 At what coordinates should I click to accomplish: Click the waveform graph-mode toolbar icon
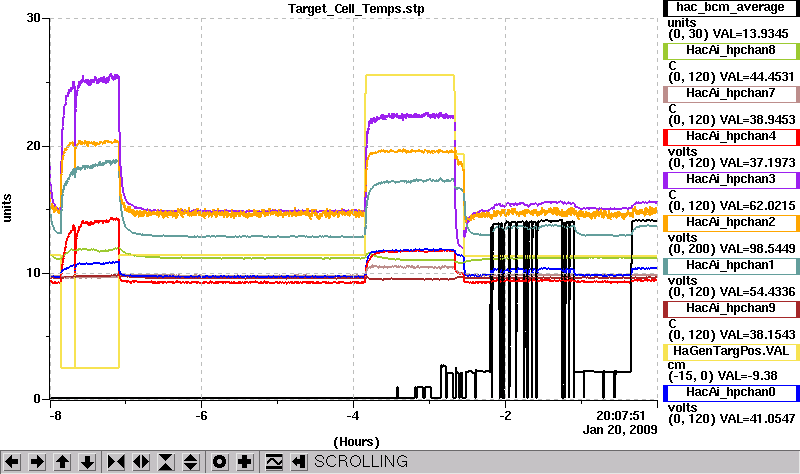click(274, 462)
